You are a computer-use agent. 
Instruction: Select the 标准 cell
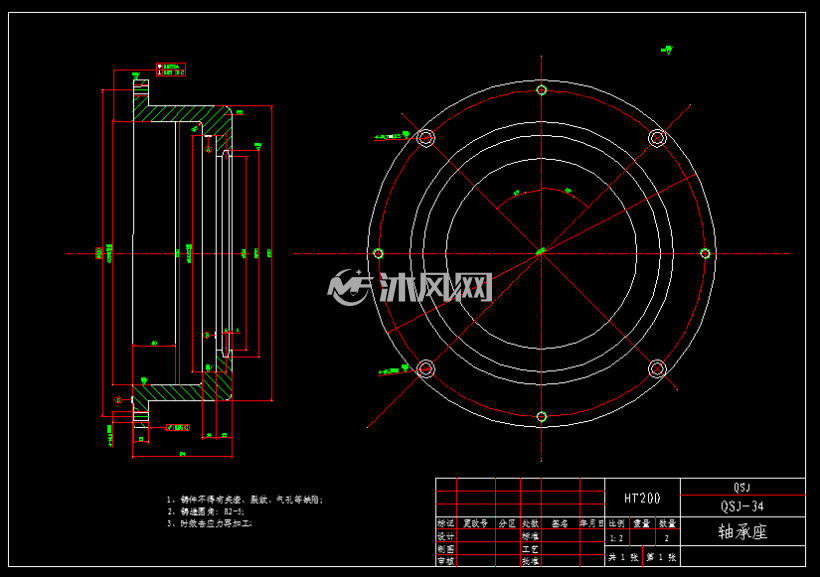[530, 536]
